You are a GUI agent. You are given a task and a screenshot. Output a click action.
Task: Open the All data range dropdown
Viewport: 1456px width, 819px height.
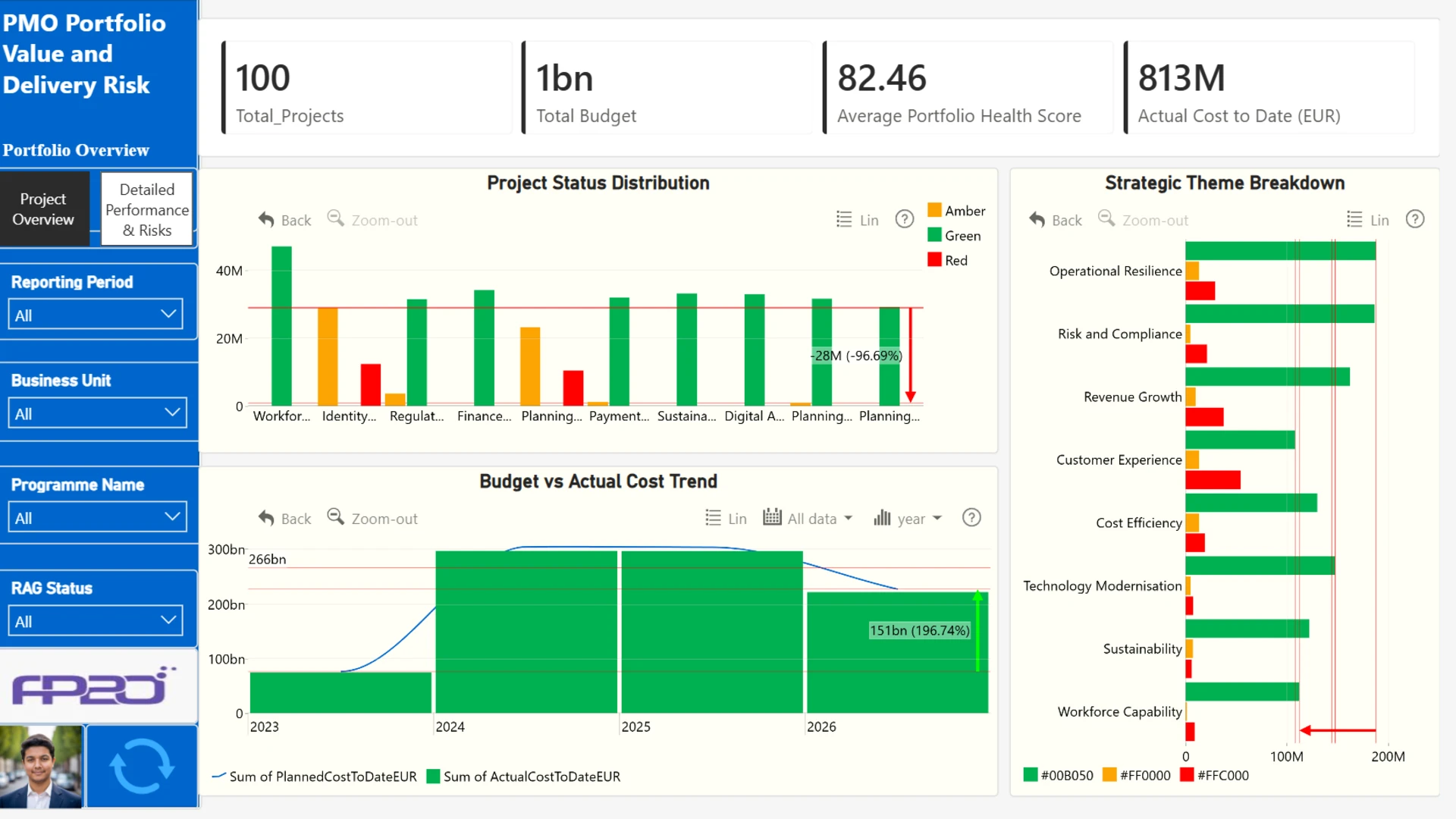click(808, 518)
